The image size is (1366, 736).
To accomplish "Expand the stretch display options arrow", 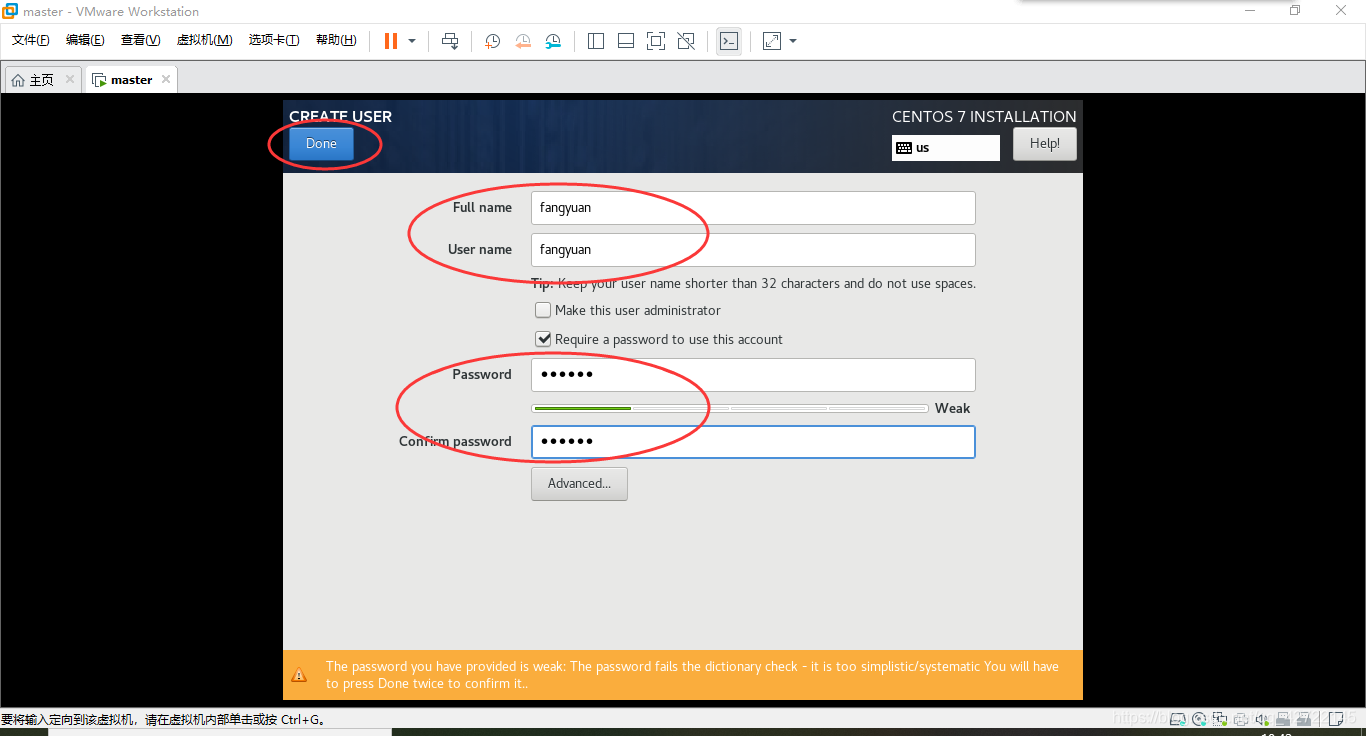I will coord(793,41).
